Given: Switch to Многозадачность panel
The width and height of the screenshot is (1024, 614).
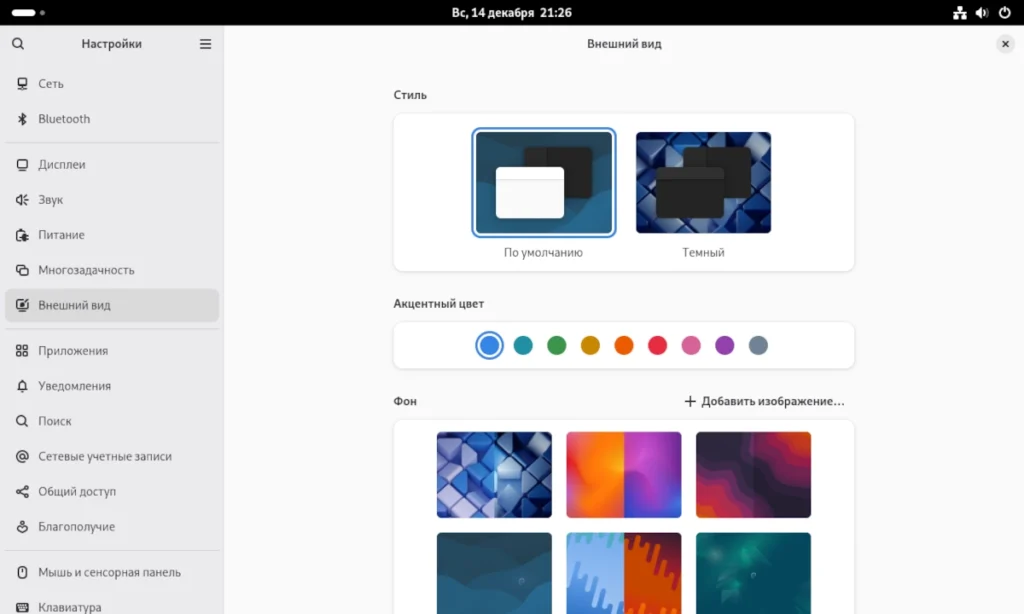Looking at the screenshot, I should tap(112, 270).
